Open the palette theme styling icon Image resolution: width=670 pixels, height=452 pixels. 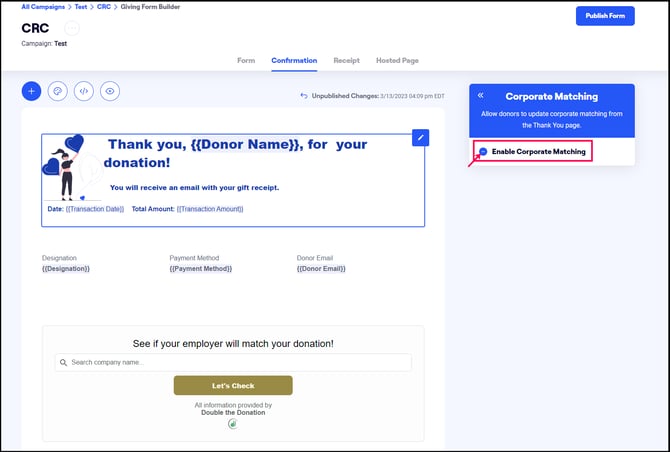[x=58, y=91]
